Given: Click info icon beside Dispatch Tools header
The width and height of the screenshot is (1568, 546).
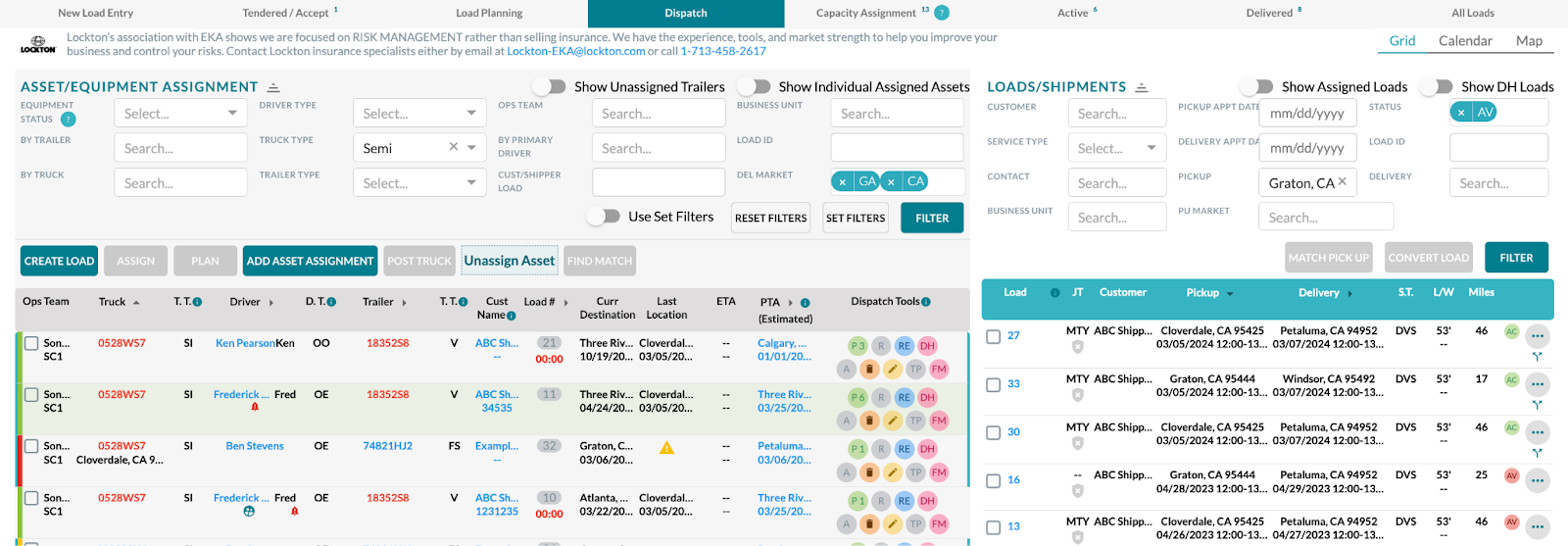Looking at the screenshot, I should click(926, 302).
